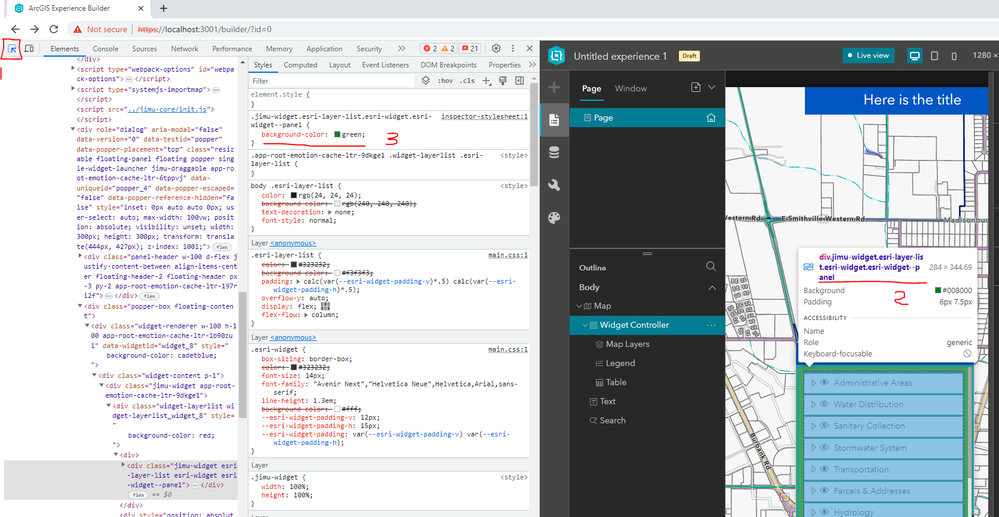Collapse the Body outline section
Image resolution: width=999 pixels, height=517 pixels.
coord(712,288)
